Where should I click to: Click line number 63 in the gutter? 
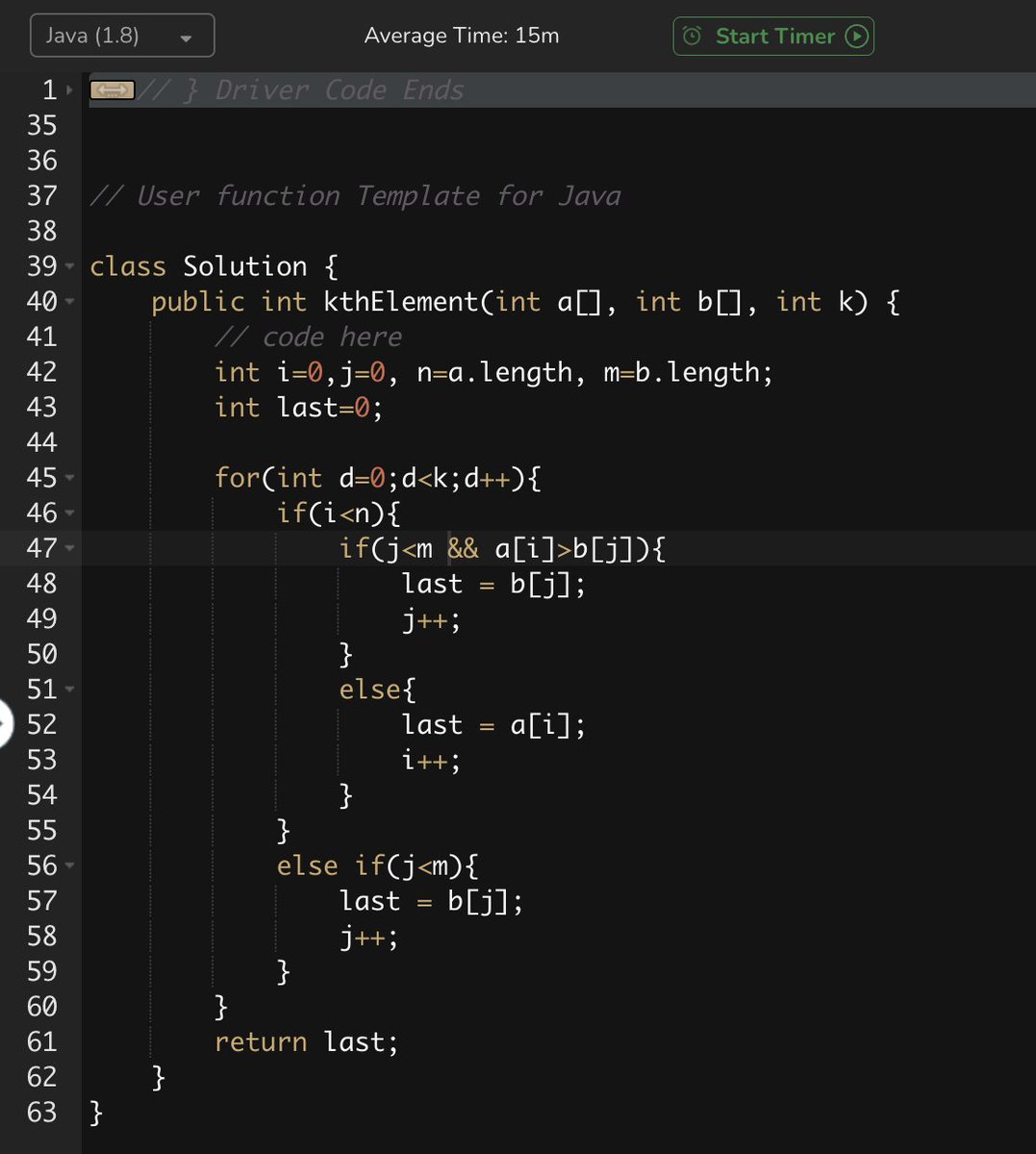[42, 1113]
